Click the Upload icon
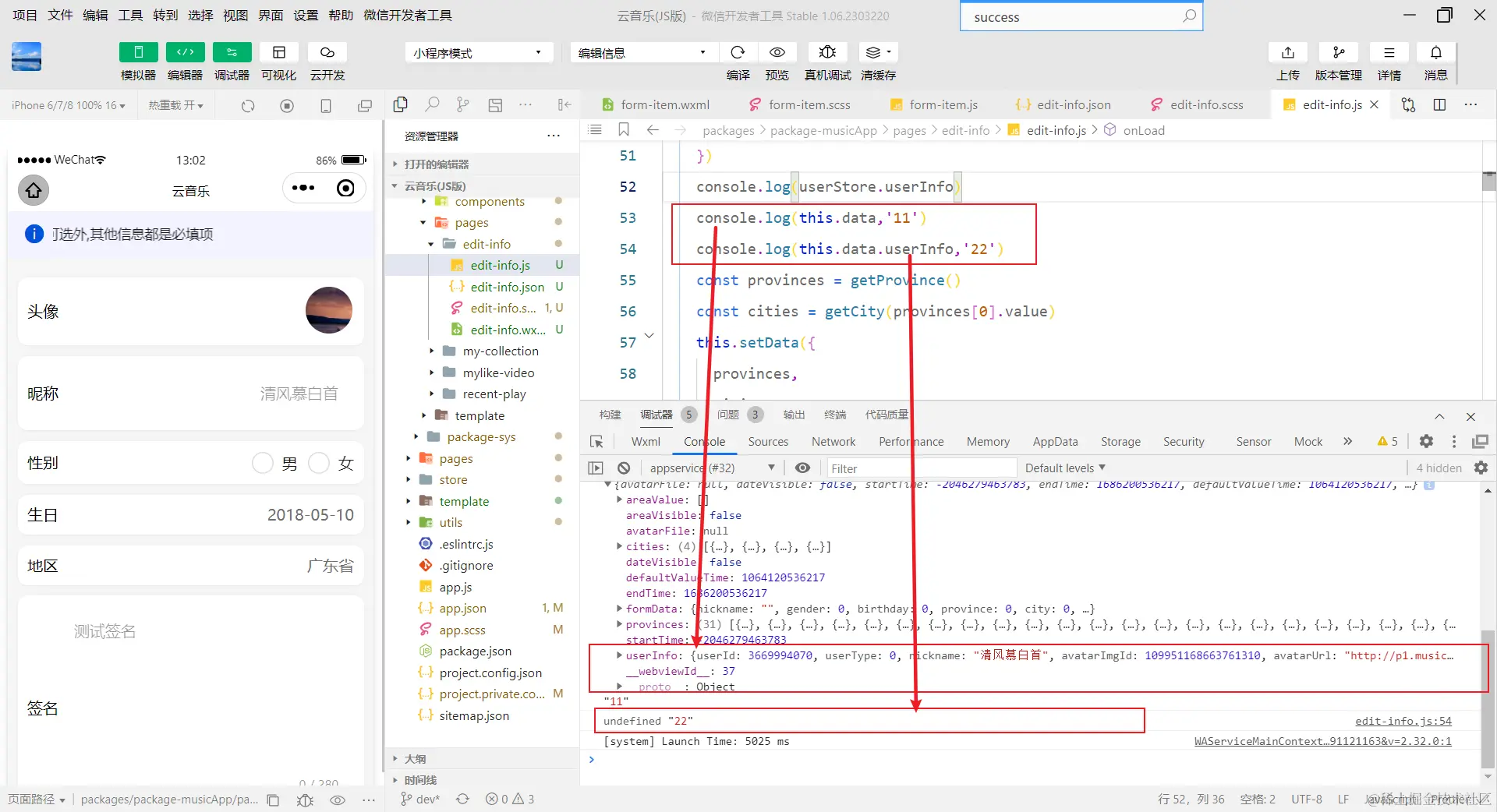Viewport: 1497px width, 812px height. (1288, 52)
